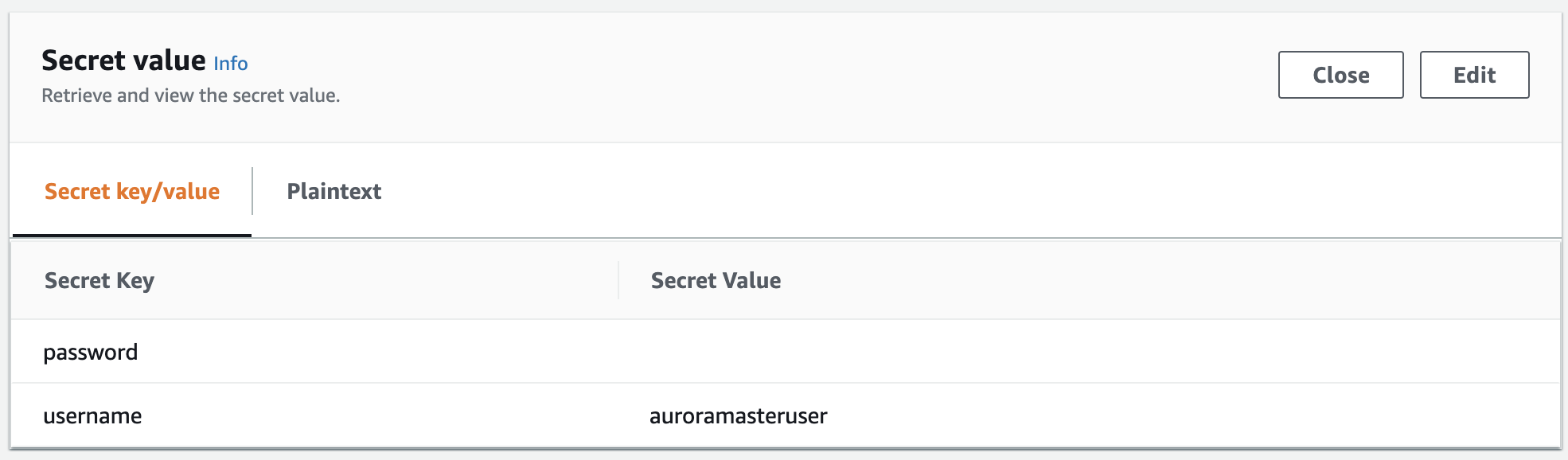Click the underline beneath Secret key/value tab
Screen dimensions: 1568x460
(132, 236)
